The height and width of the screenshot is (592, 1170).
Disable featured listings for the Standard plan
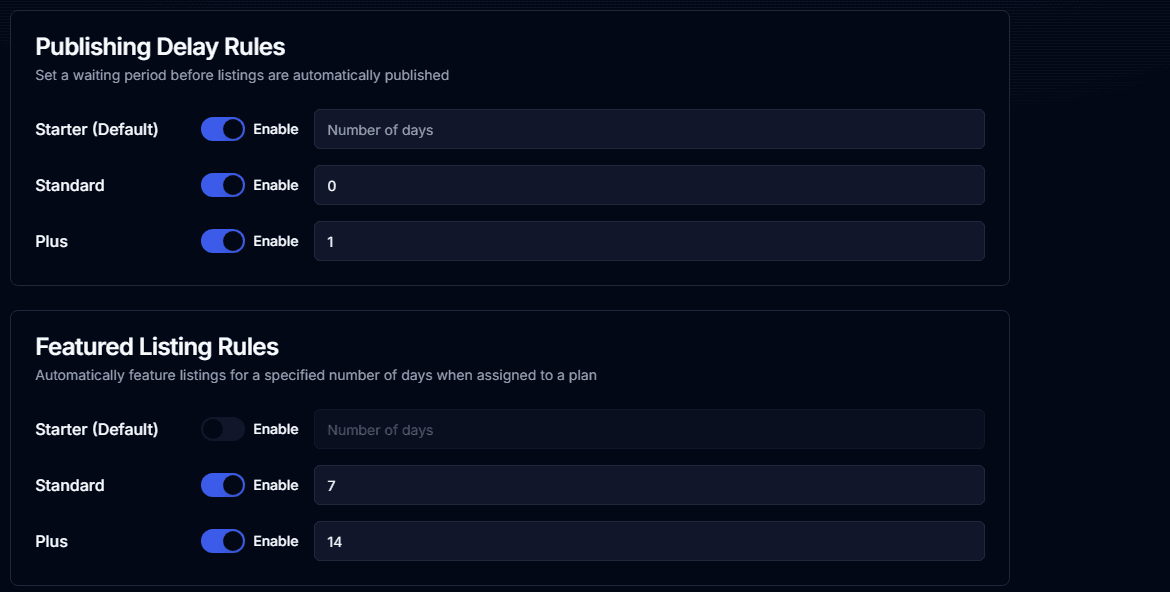(222, 485)
